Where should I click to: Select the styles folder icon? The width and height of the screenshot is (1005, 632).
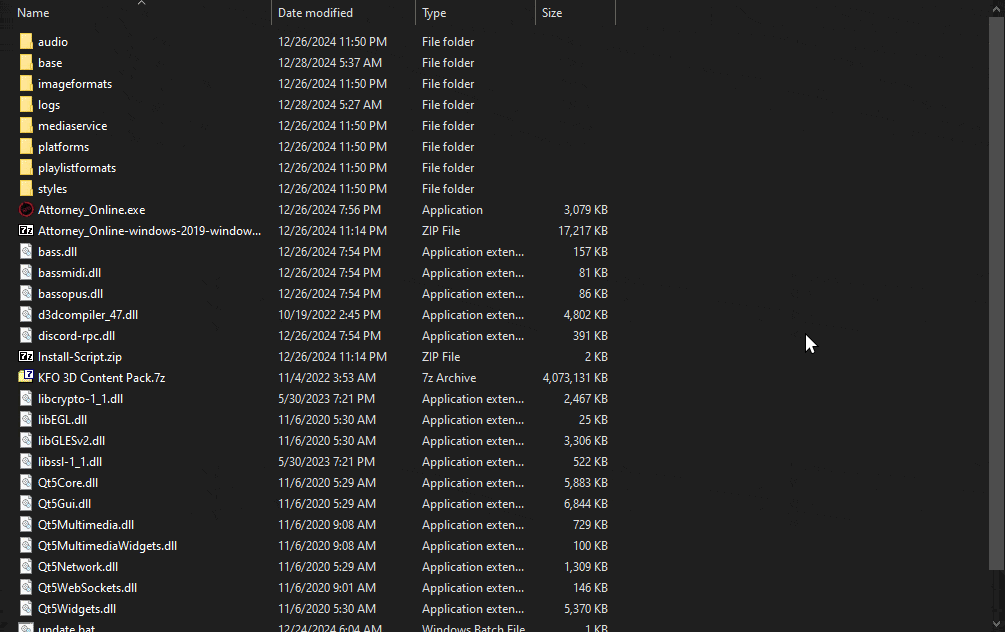coord(26,189)
